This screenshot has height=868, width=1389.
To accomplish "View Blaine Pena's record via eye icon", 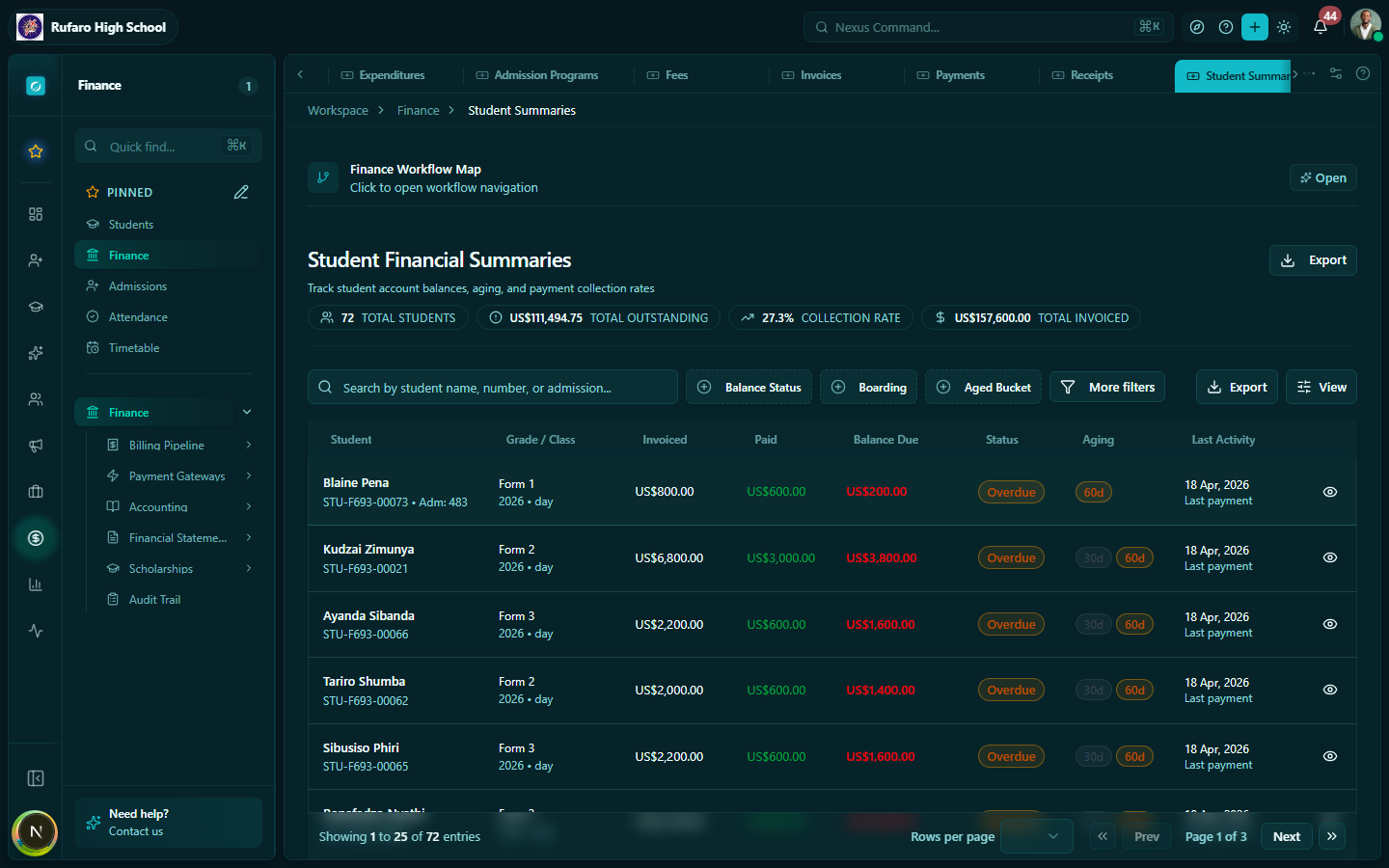I will pyautogui.click(x=1330, y=492).
